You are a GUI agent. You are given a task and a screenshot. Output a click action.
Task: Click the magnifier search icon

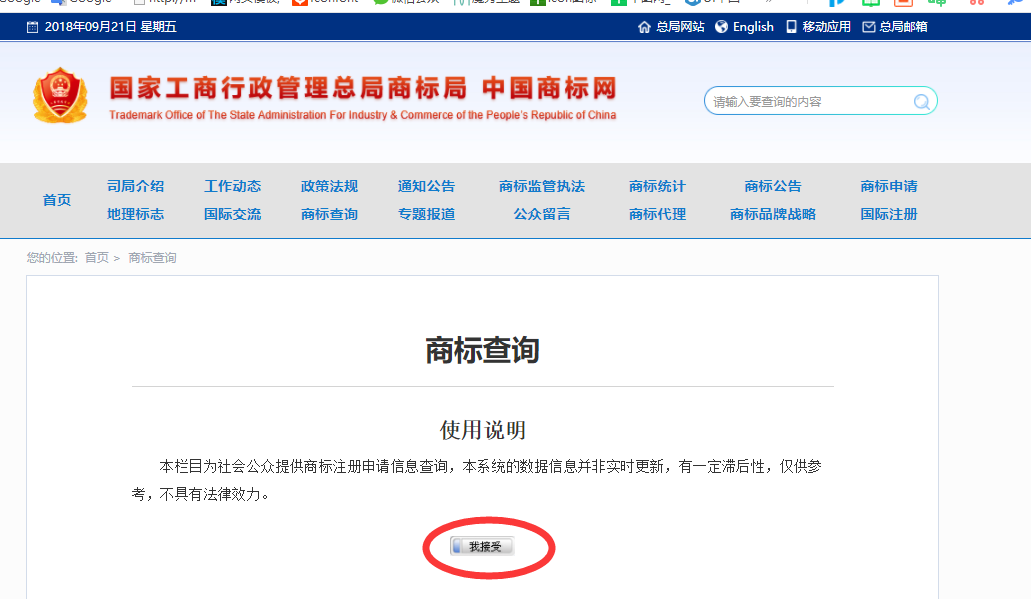click(x=921, y=101)
